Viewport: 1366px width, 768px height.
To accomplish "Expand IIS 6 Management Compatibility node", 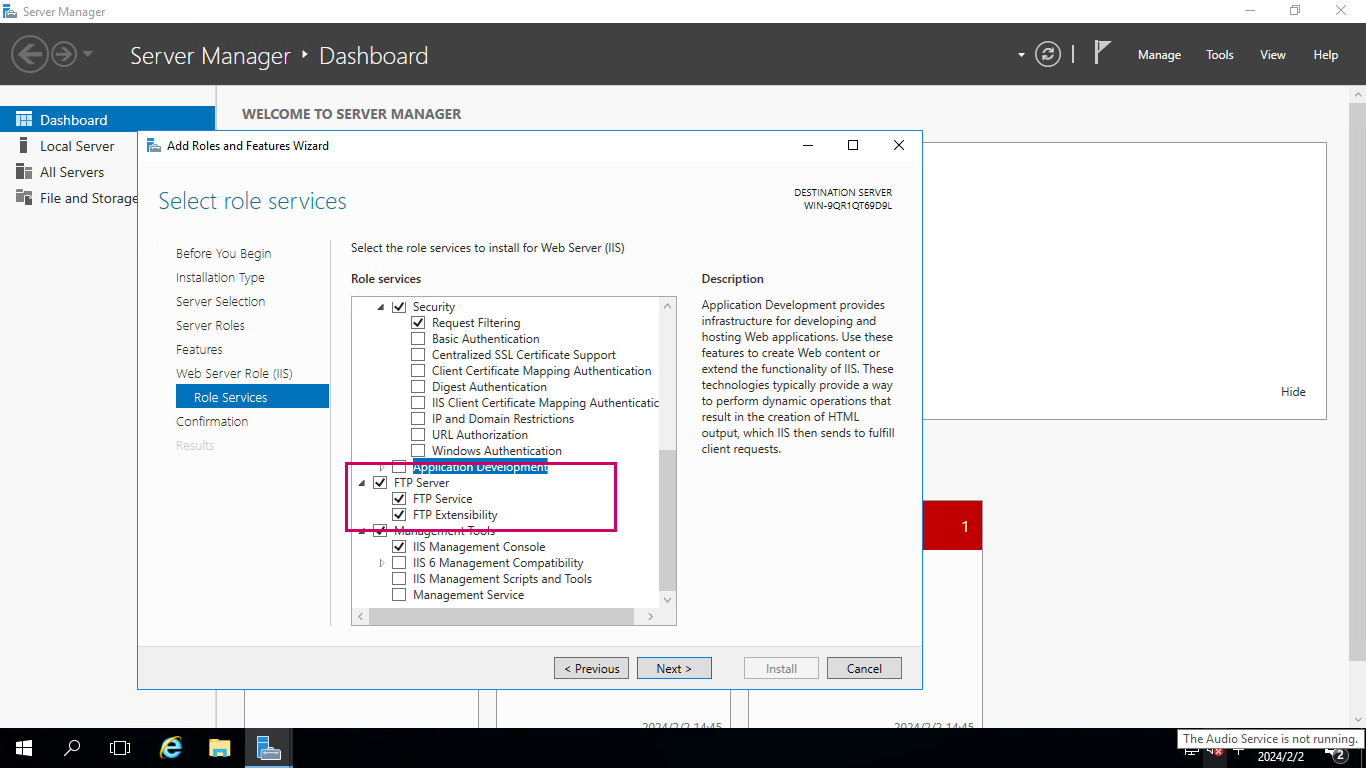I will coord(381,563).
